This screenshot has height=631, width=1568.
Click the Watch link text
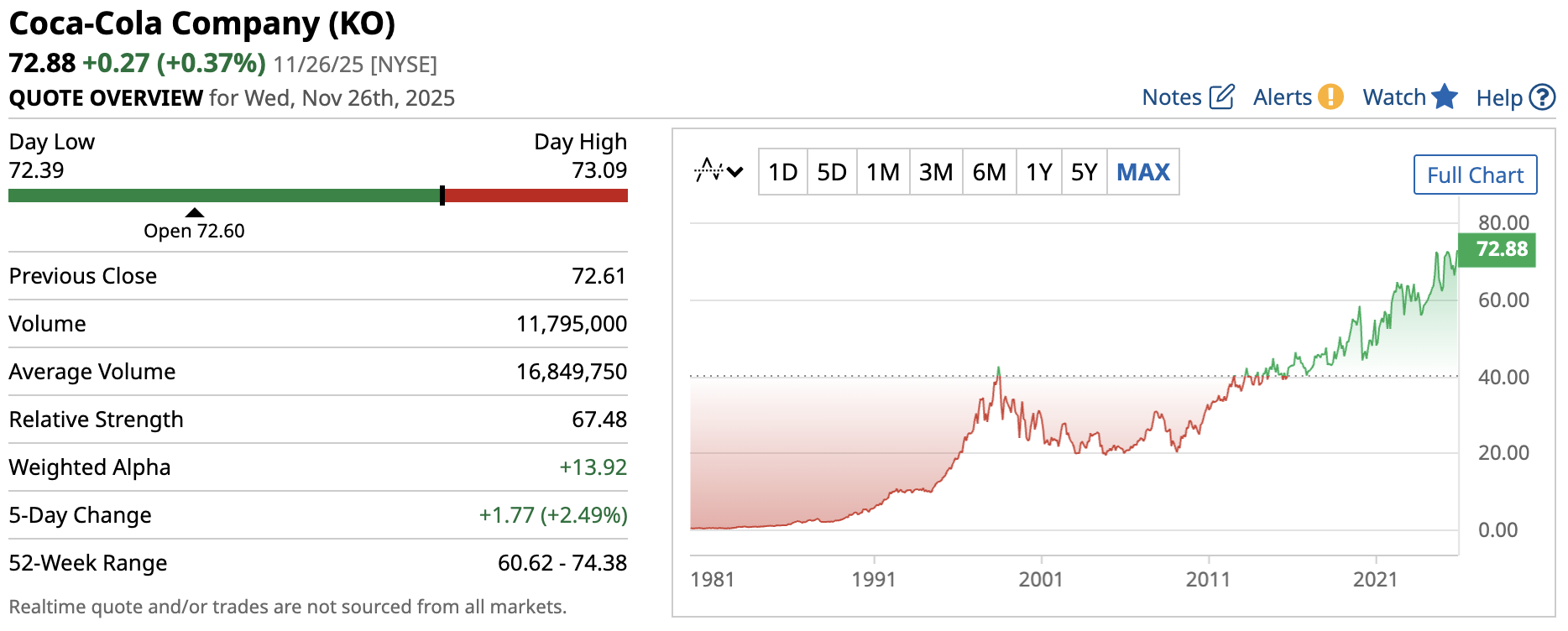(x=1393, y=98)
